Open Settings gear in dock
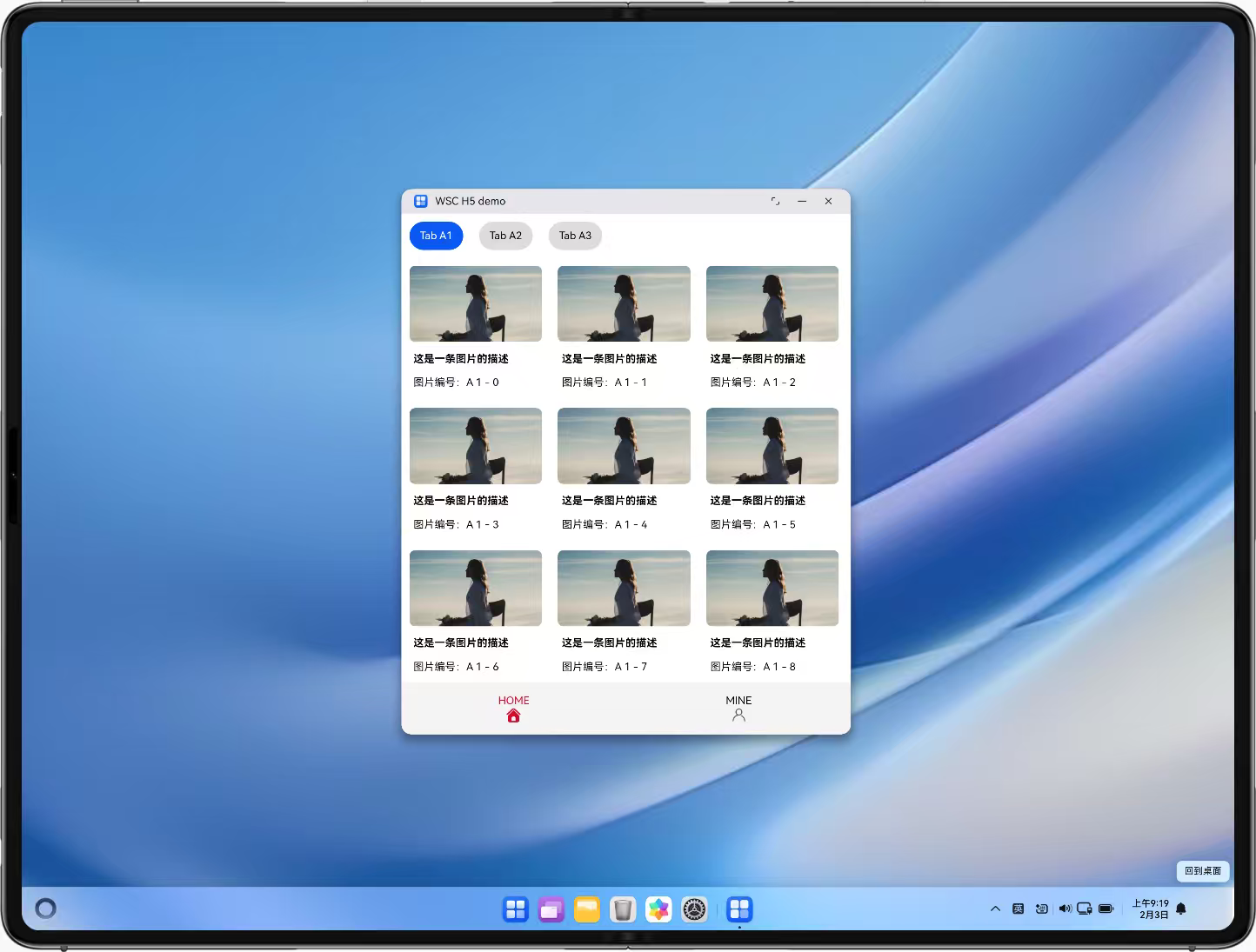This screenshot has height=952, width=1256. (x=694, y=909)
